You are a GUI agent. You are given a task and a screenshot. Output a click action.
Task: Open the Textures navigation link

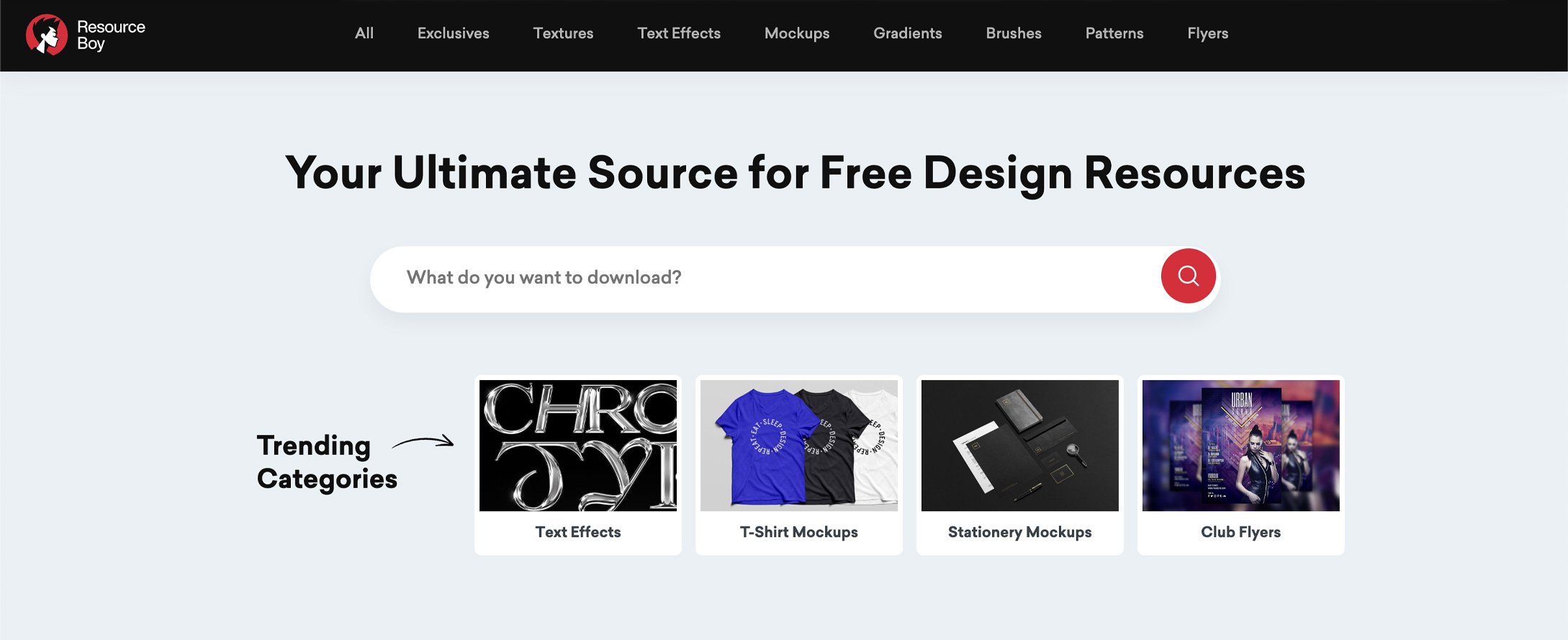click(563, 33)
